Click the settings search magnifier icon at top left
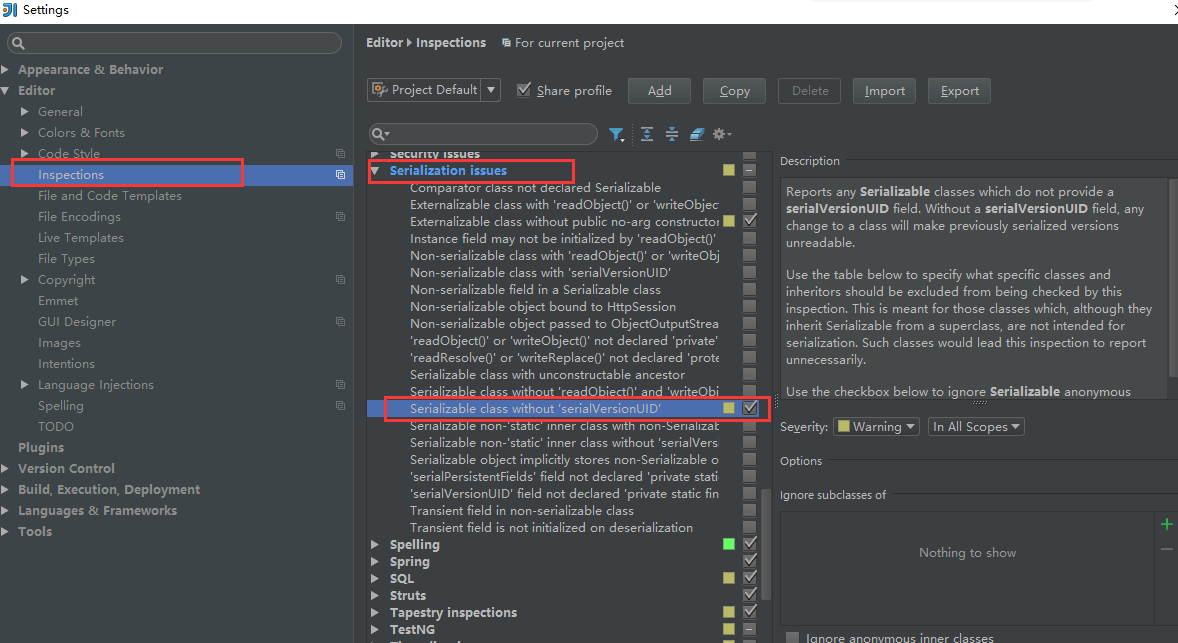 (19, 44)
